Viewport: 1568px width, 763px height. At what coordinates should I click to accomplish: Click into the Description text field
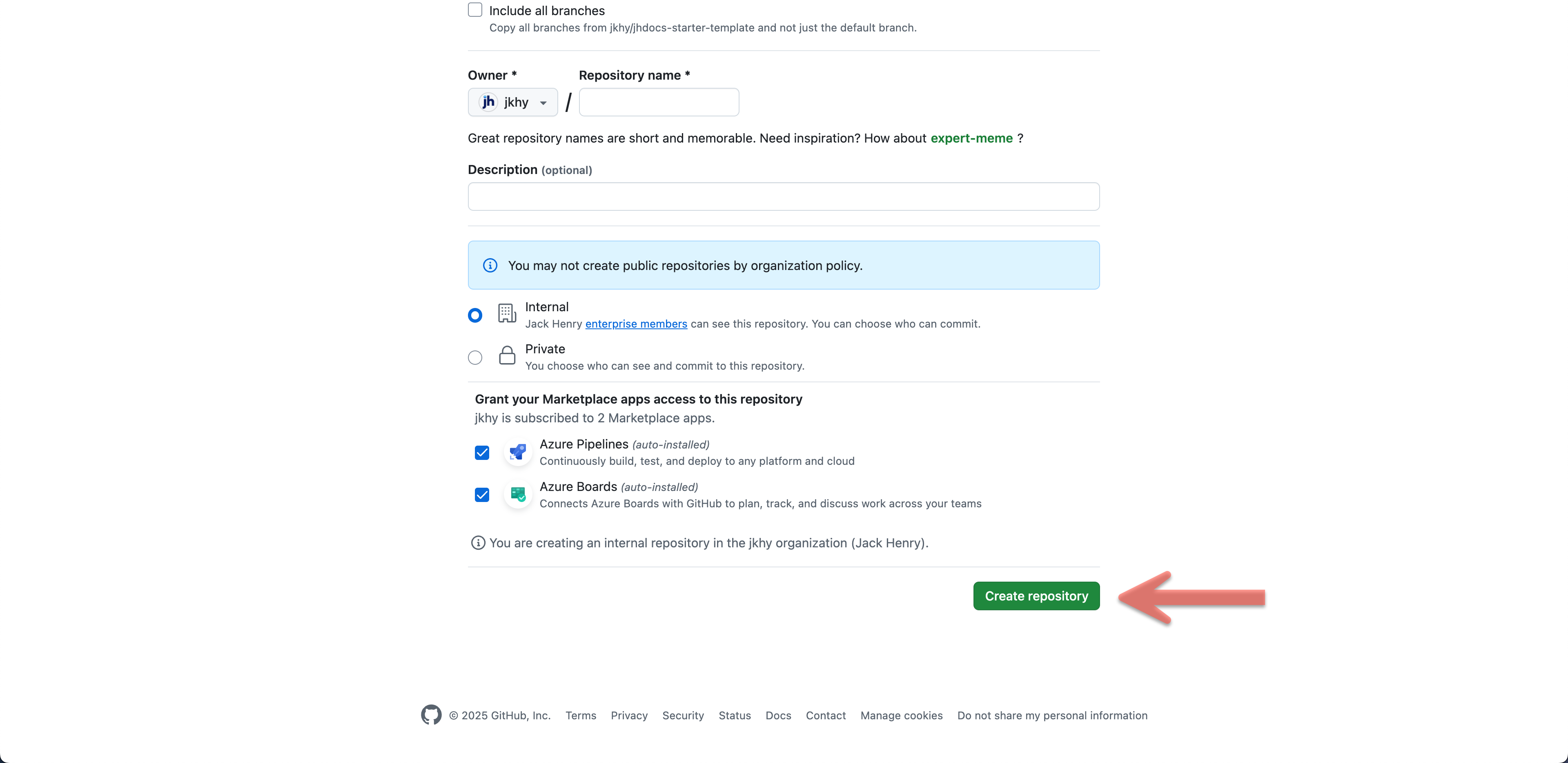[x=784, y=197]
